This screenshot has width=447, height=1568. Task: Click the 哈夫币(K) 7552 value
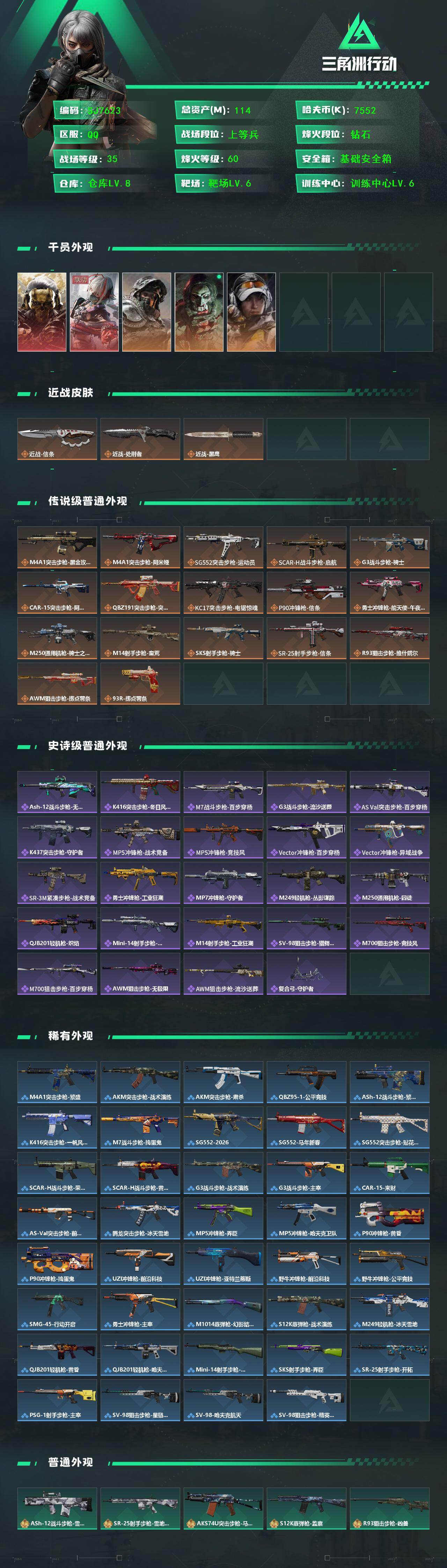coord(365,110)
